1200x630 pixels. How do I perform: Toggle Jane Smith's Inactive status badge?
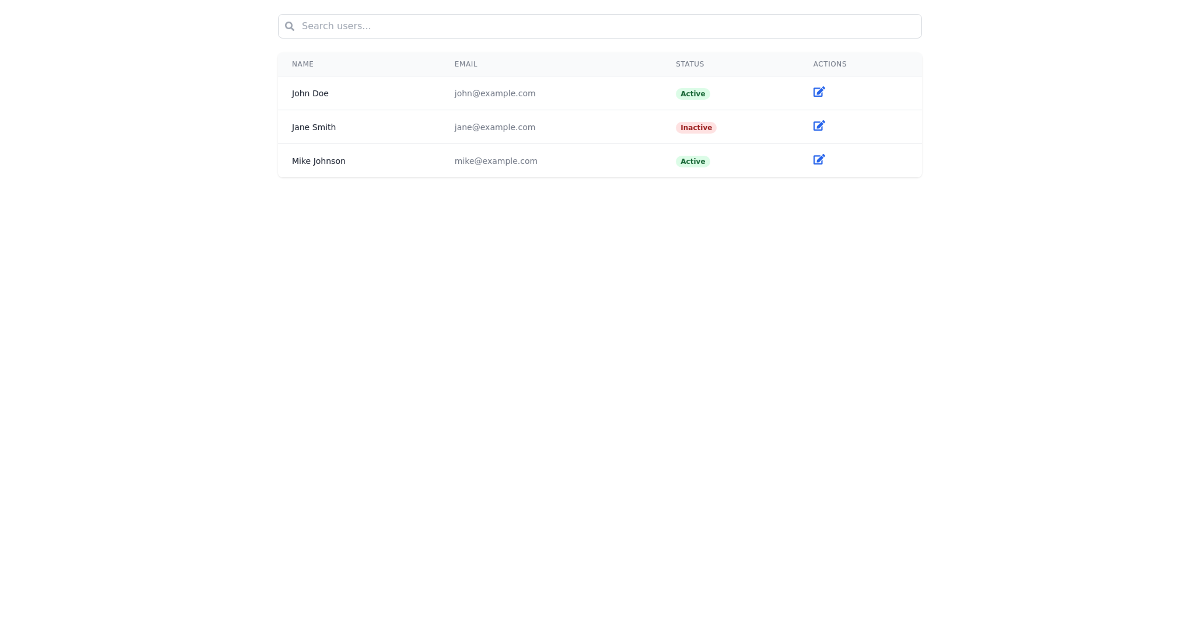[696, 127]
